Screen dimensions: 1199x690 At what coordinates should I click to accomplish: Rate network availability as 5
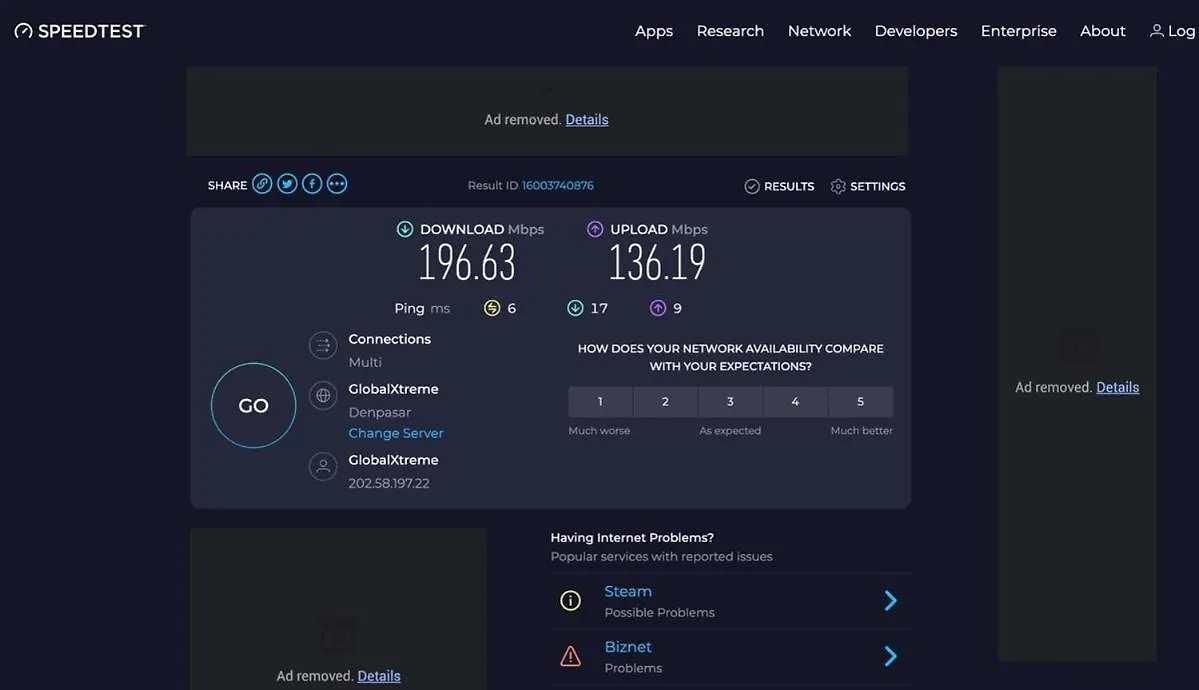(860, 402)
